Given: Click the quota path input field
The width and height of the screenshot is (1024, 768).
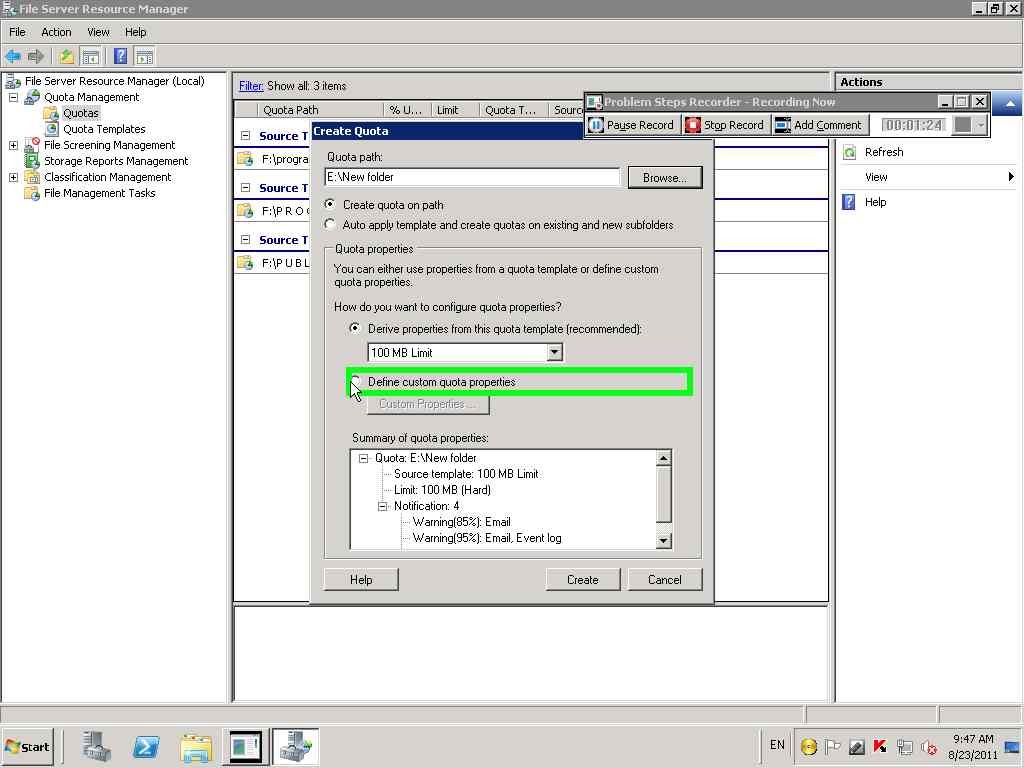Looking at the screenshot, I should [x=470, y=177].
